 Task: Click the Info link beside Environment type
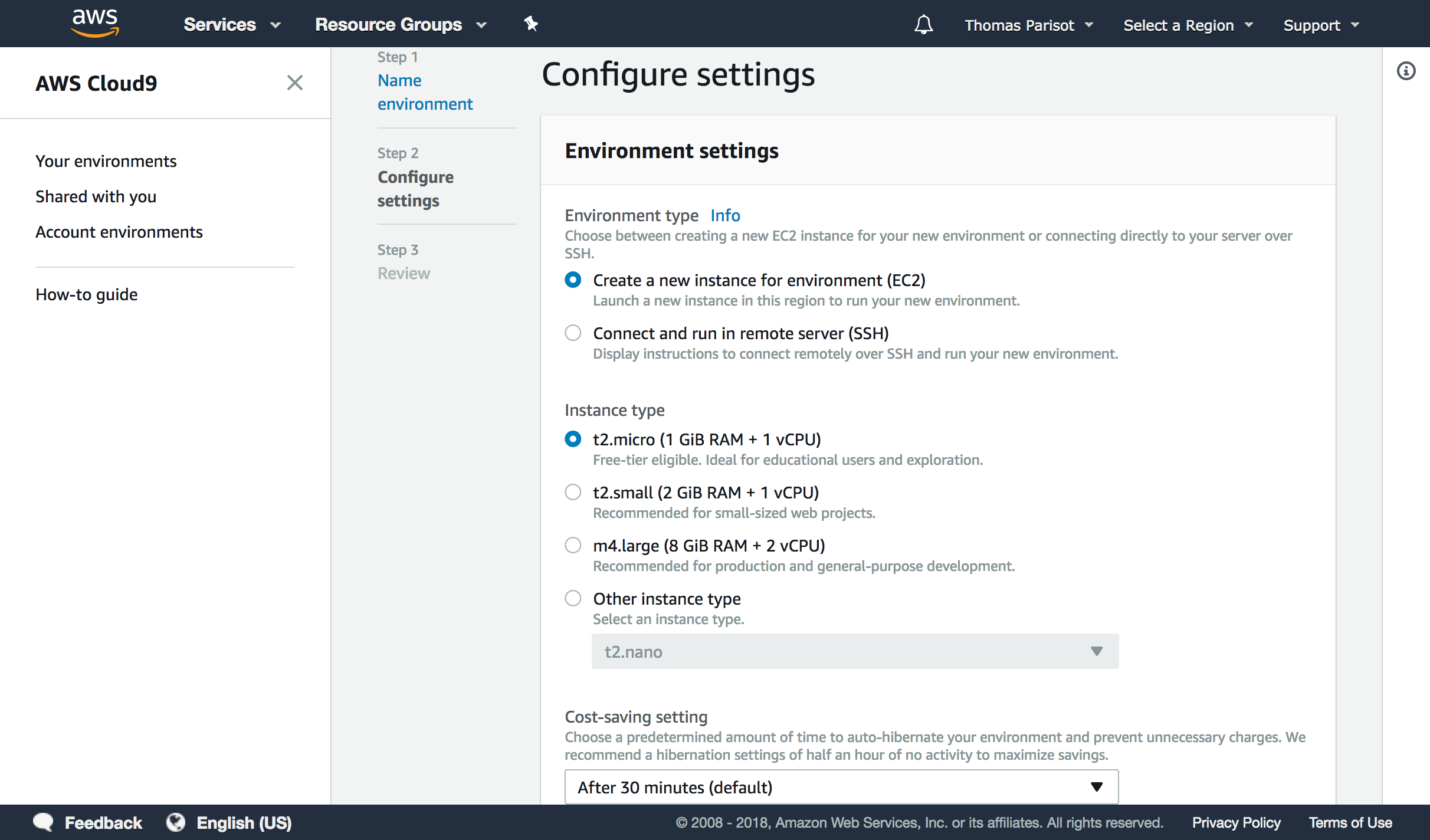point(725,215)
